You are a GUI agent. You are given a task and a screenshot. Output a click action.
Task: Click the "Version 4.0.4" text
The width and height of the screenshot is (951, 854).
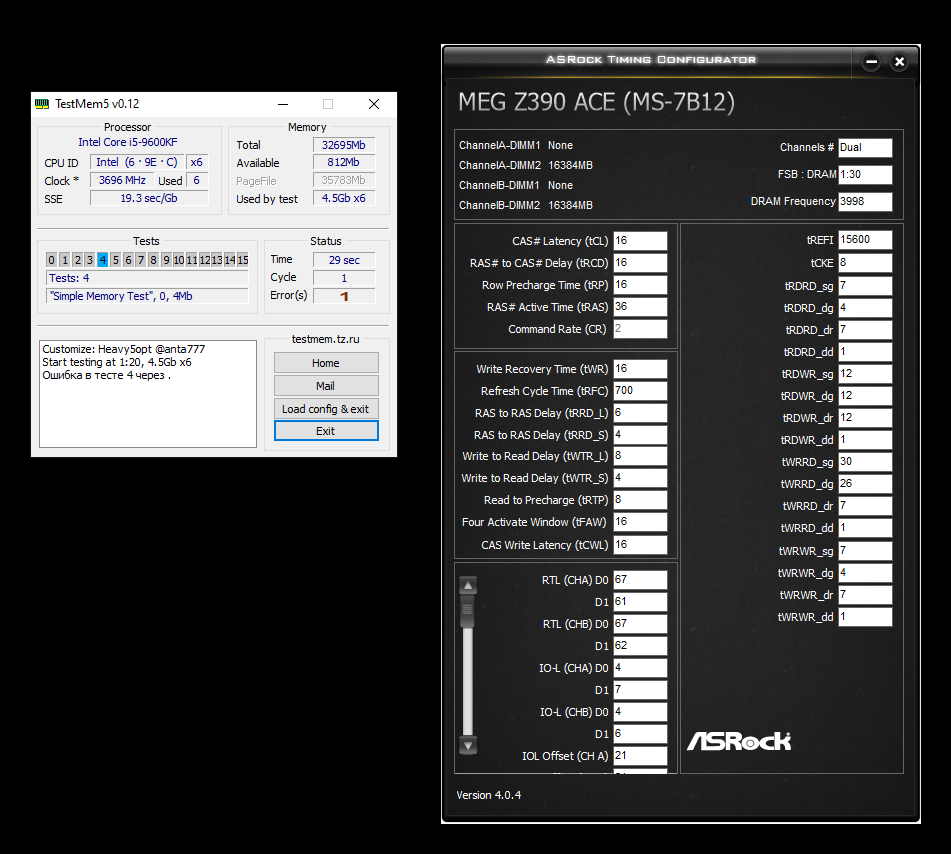[489, 795]
